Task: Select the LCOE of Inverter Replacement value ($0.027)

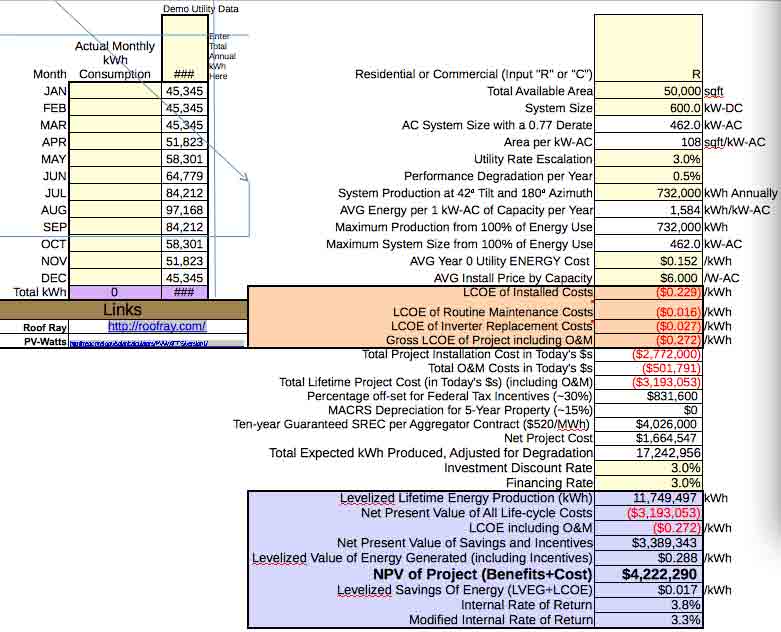Action: 648,326
